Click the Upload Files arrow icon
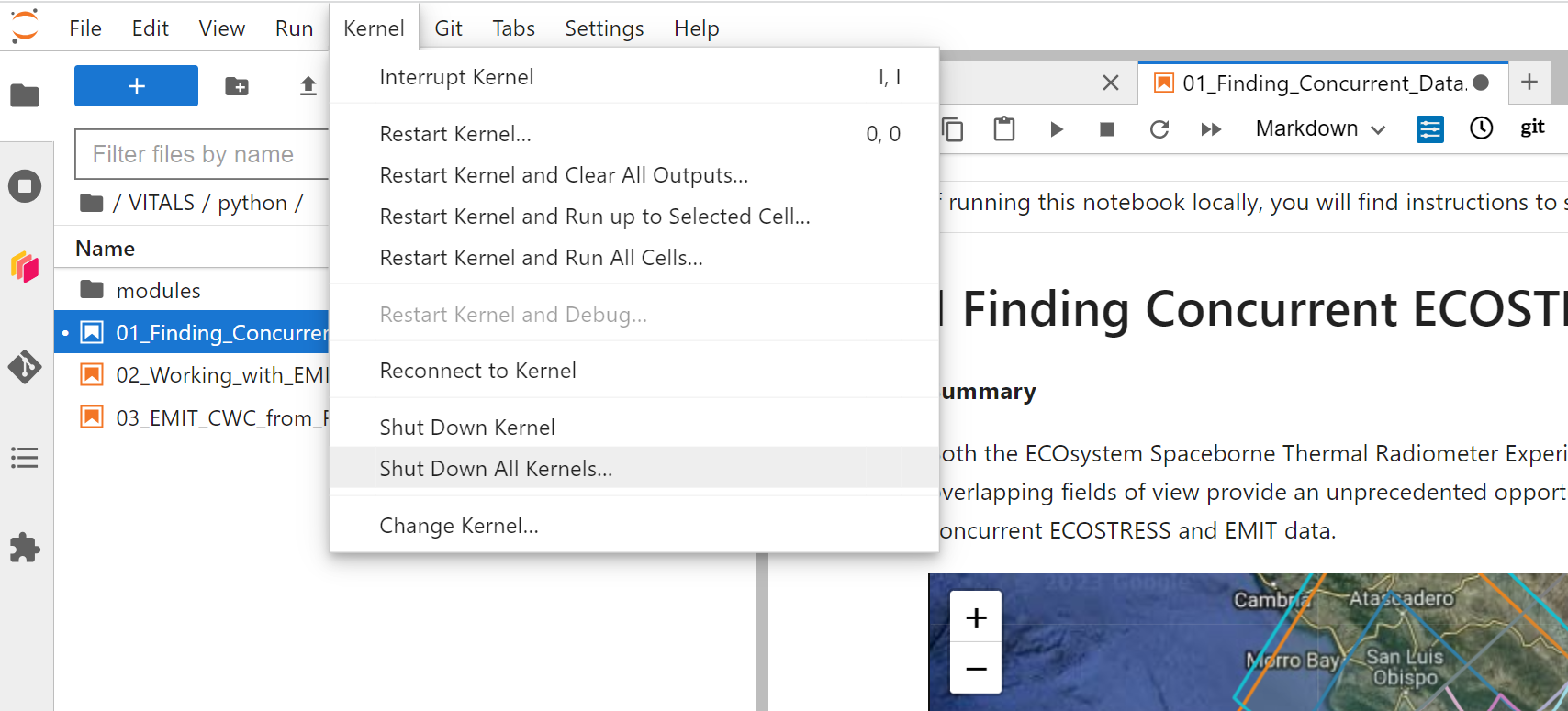The height and width of the screenshot is (711, 1568). pos(308,86)
